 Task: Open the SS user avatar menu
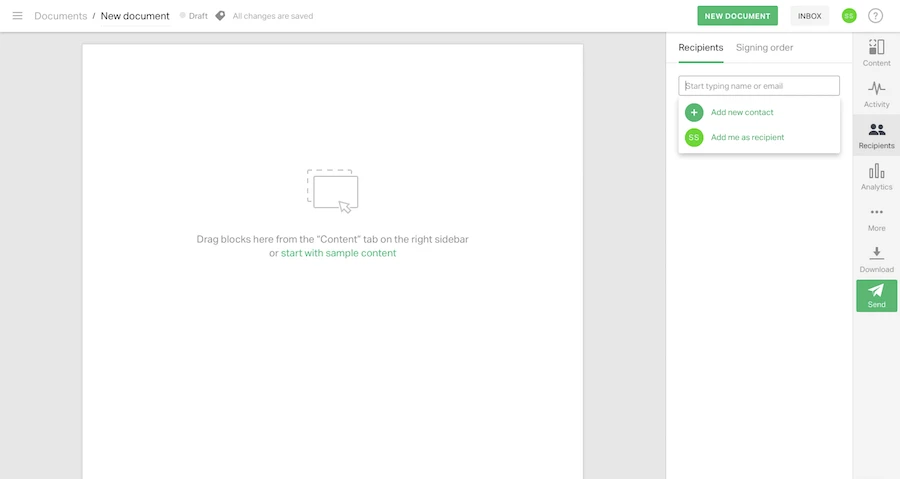pos(849,16)
